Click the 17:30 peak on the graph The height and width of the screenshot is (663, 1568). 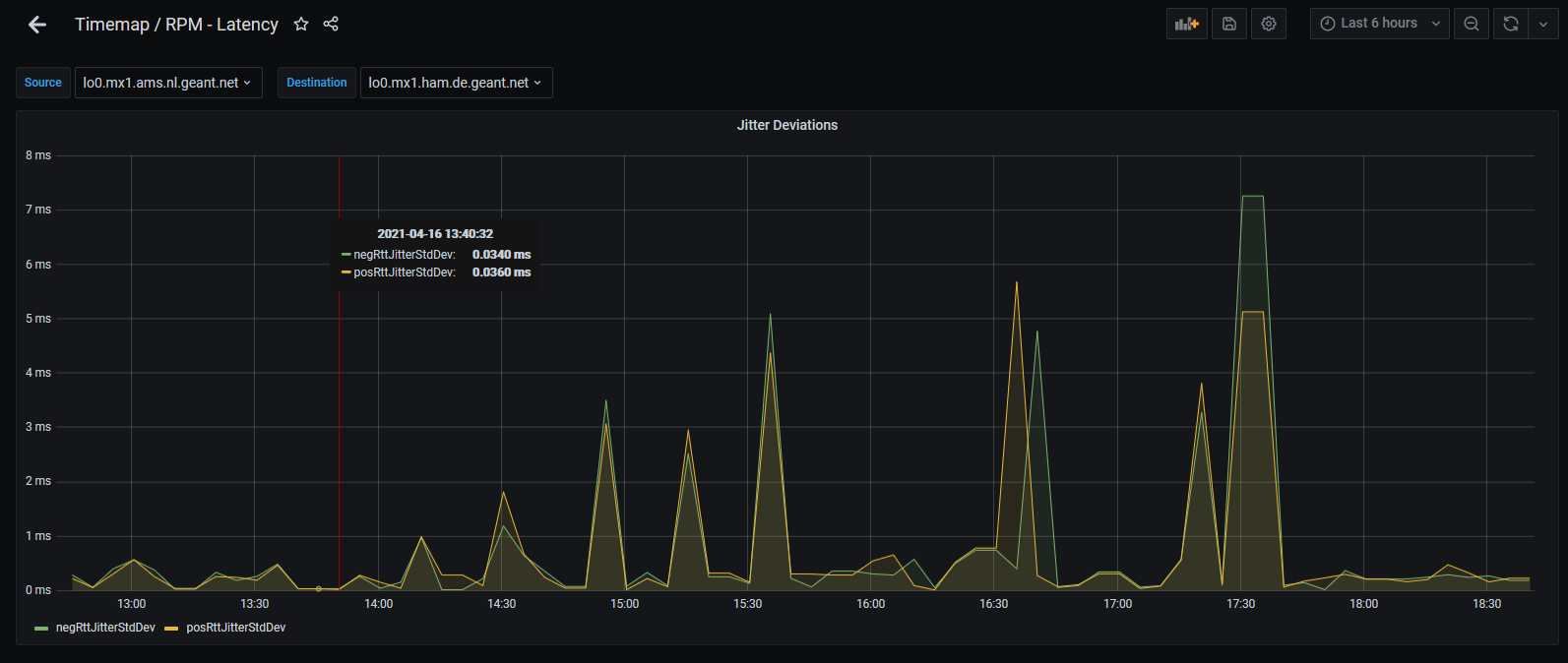tap(1252, 197)
